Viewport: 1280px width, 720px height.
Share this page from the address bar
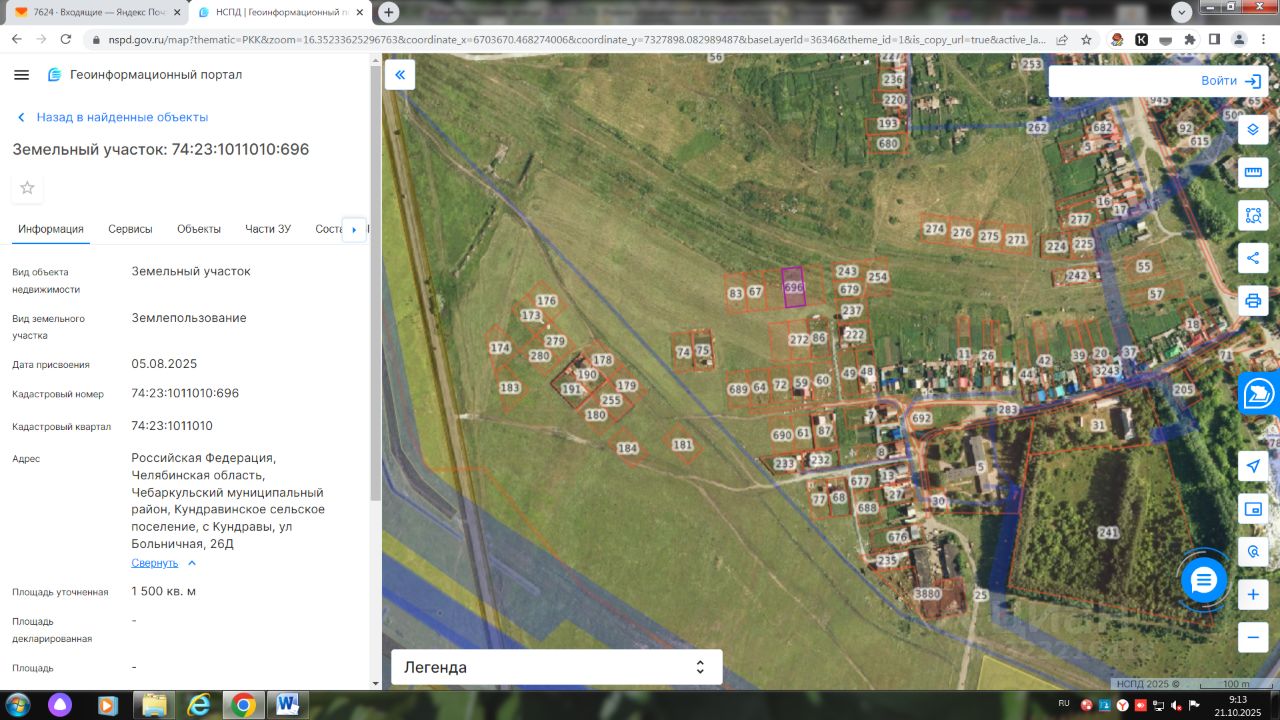1061,40
